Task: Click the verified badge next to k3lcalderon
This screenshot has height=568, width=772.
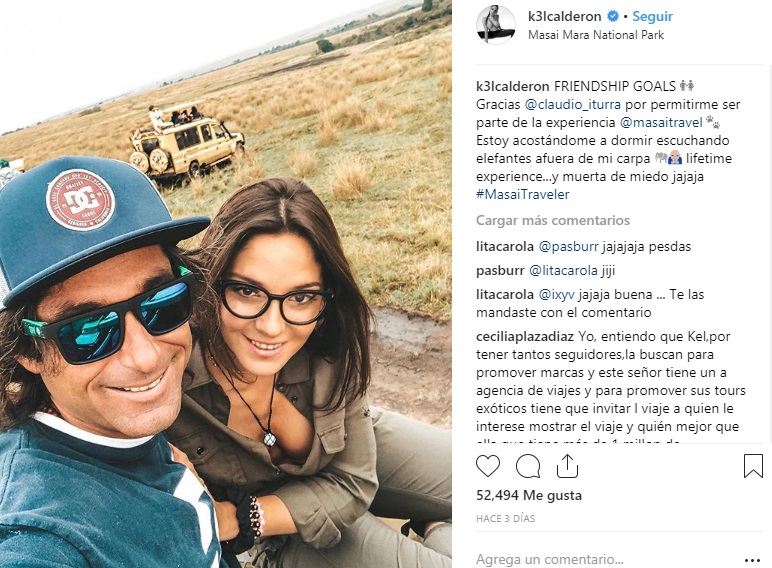Action: [x=612, y=16]
